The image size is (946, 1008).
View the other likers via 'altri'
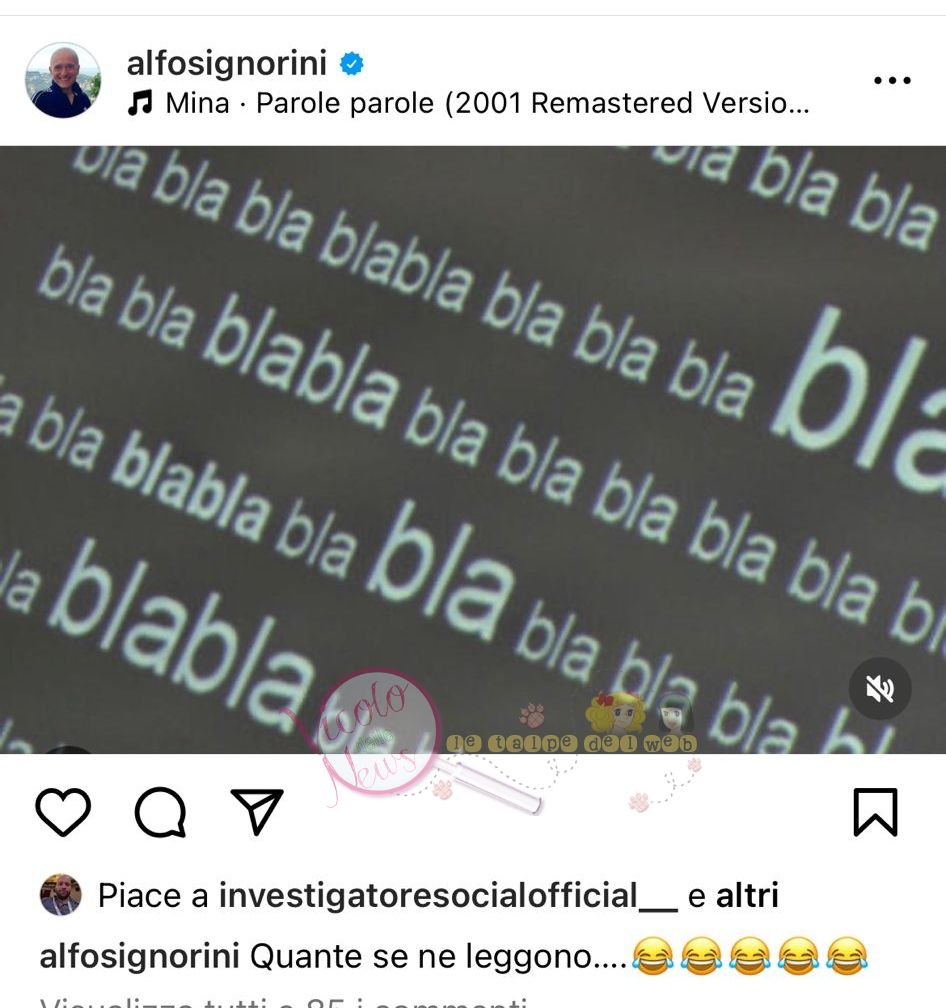tap(747, 896)
